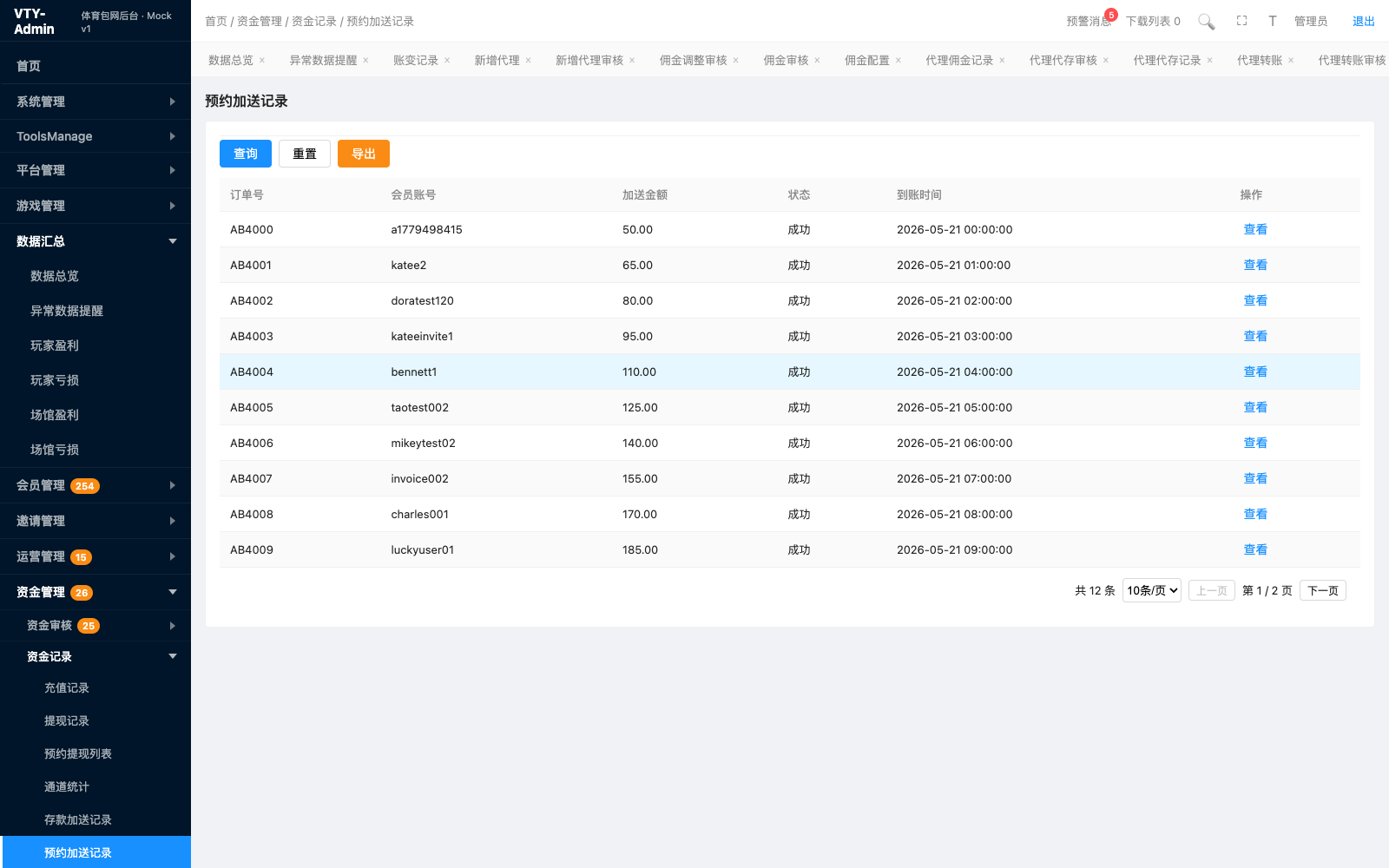Image resolution: width=1389 pixels, height=868 pixels.
Task: Open 提现记录 in sidebar
Action: point(95,720)
